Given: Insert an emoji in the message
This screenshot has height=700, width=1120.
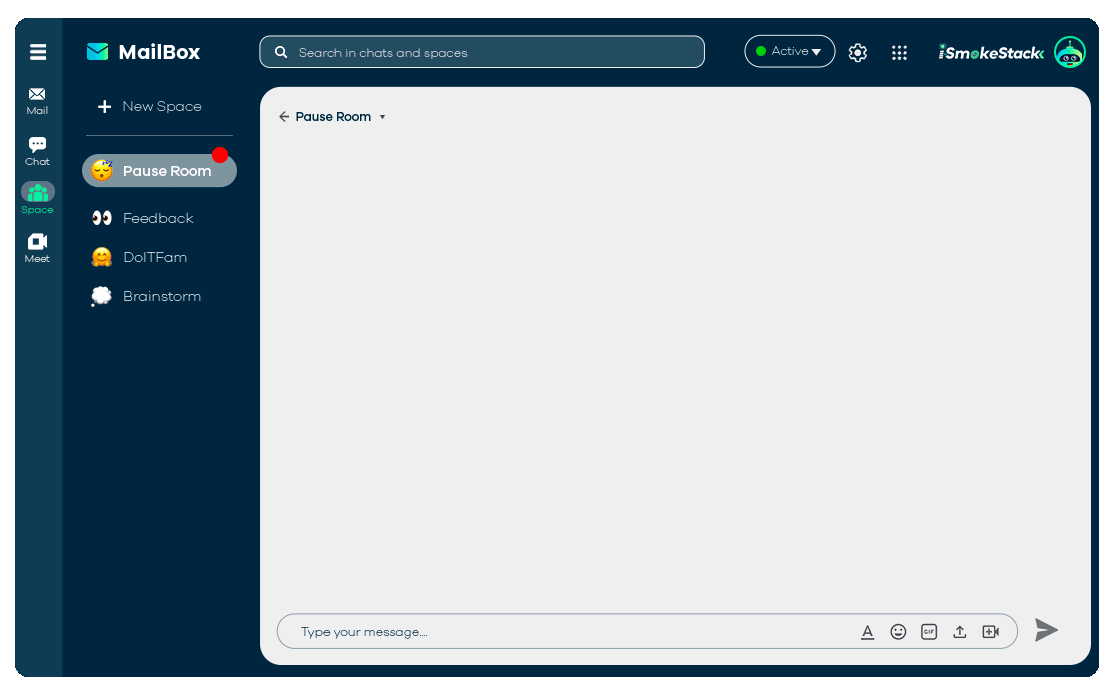Looking at the screenshot, I should click(898, 632).
